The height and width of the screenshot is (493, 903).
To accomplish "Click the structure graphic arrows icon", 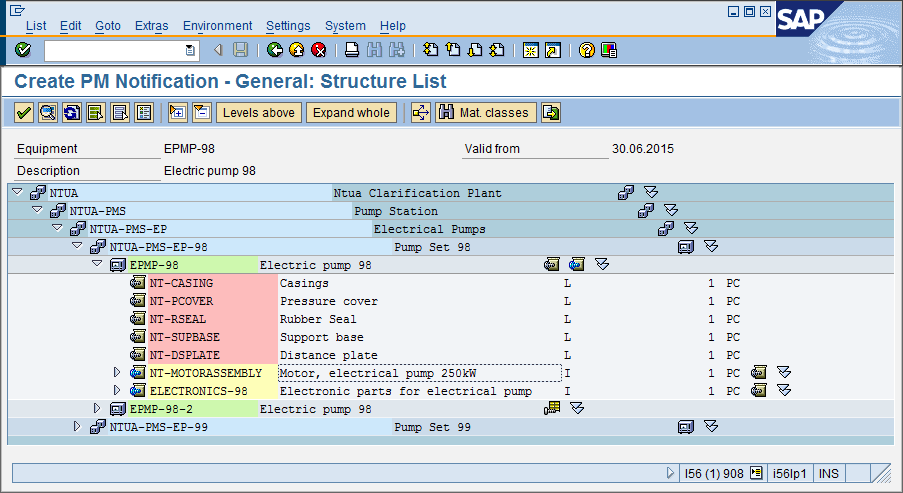I will 421,112.
